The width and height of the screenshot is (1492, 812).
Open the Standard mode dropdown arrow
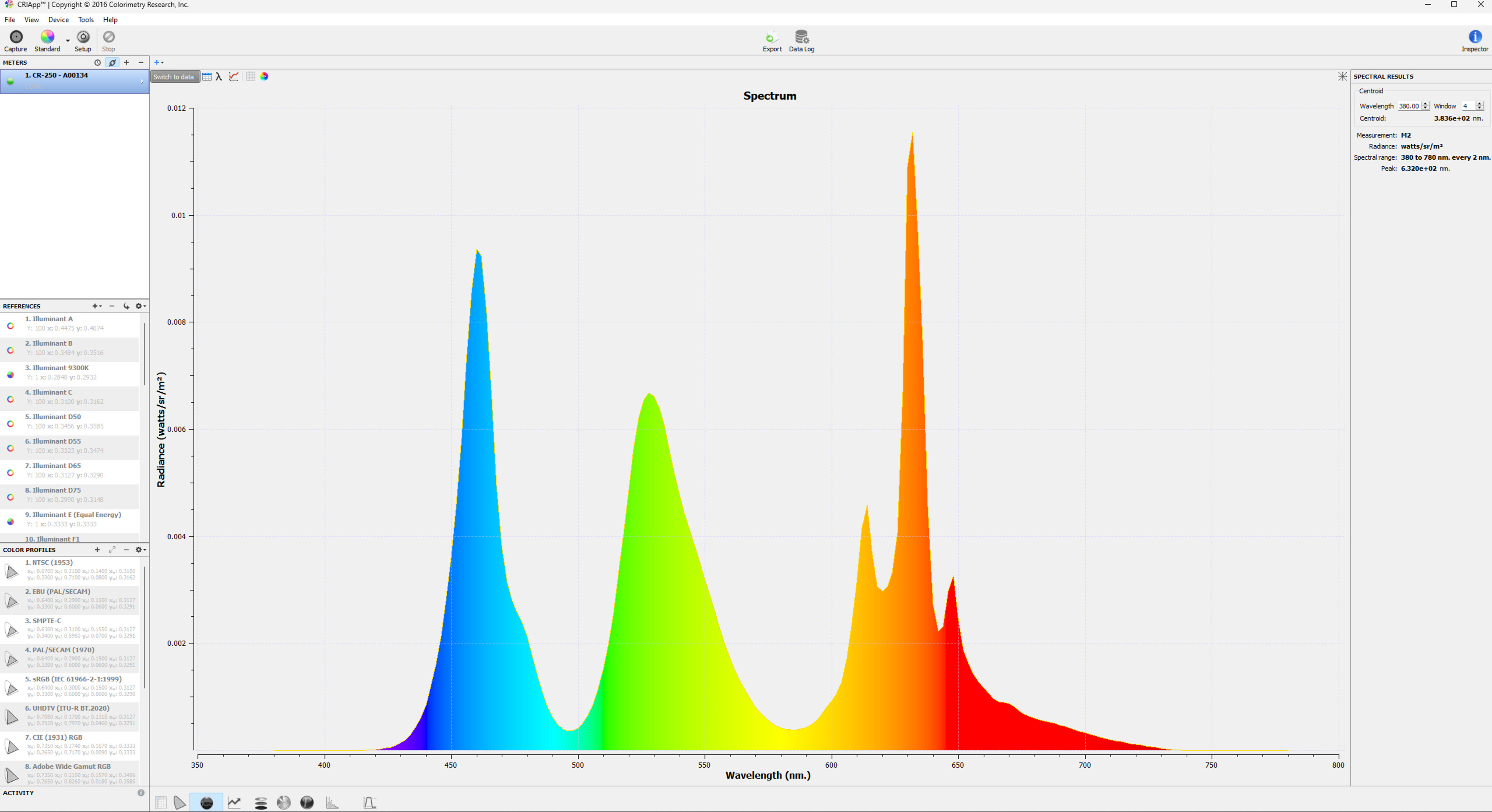(68, 40)
